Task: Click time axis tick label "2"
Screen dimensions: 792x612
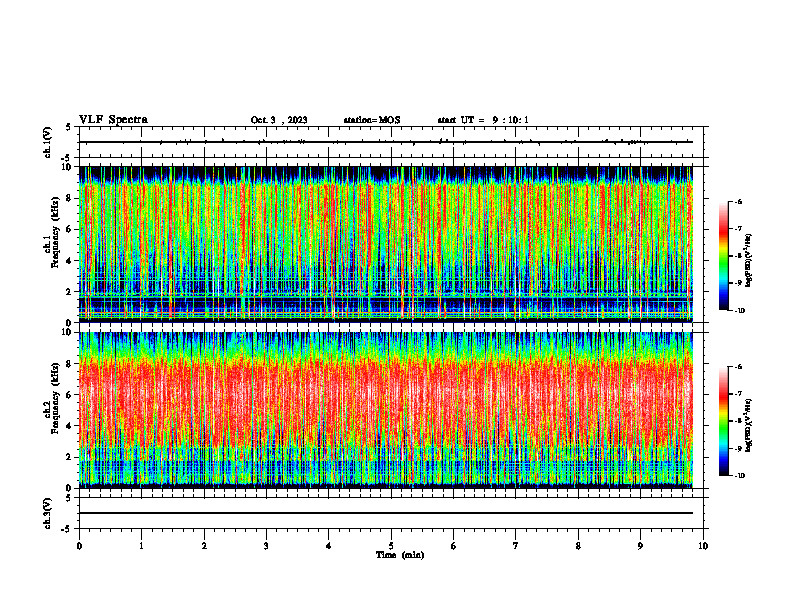Action: [204, 546]
